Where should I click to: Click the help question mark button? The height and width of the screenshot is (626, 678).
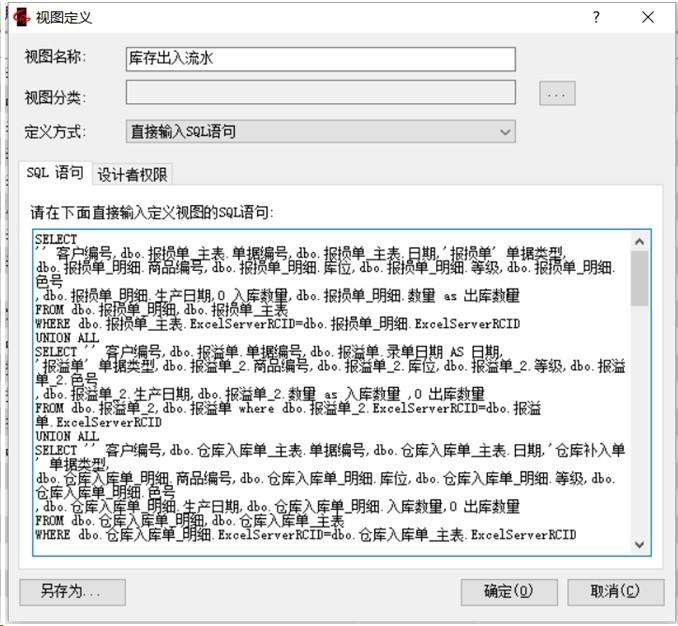pyautogui.click(x=596, y=17)
